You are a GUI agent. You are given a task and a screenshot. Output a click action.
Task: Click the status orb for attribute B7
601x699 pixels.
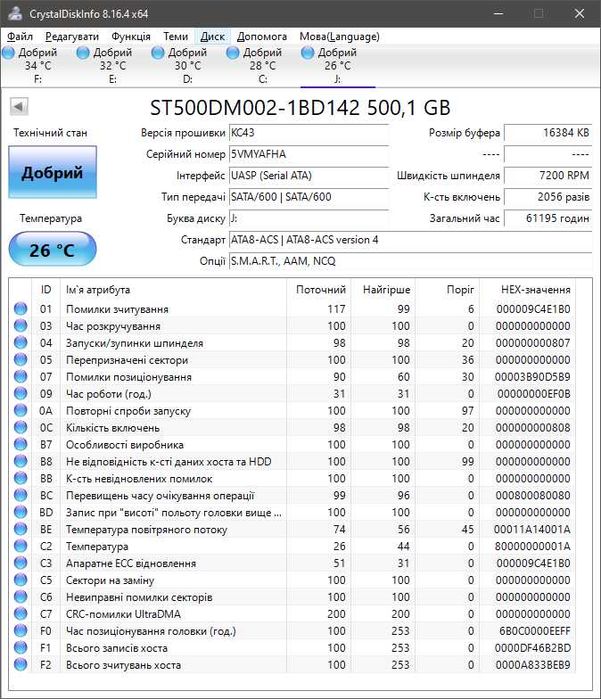tap(21, 444)
